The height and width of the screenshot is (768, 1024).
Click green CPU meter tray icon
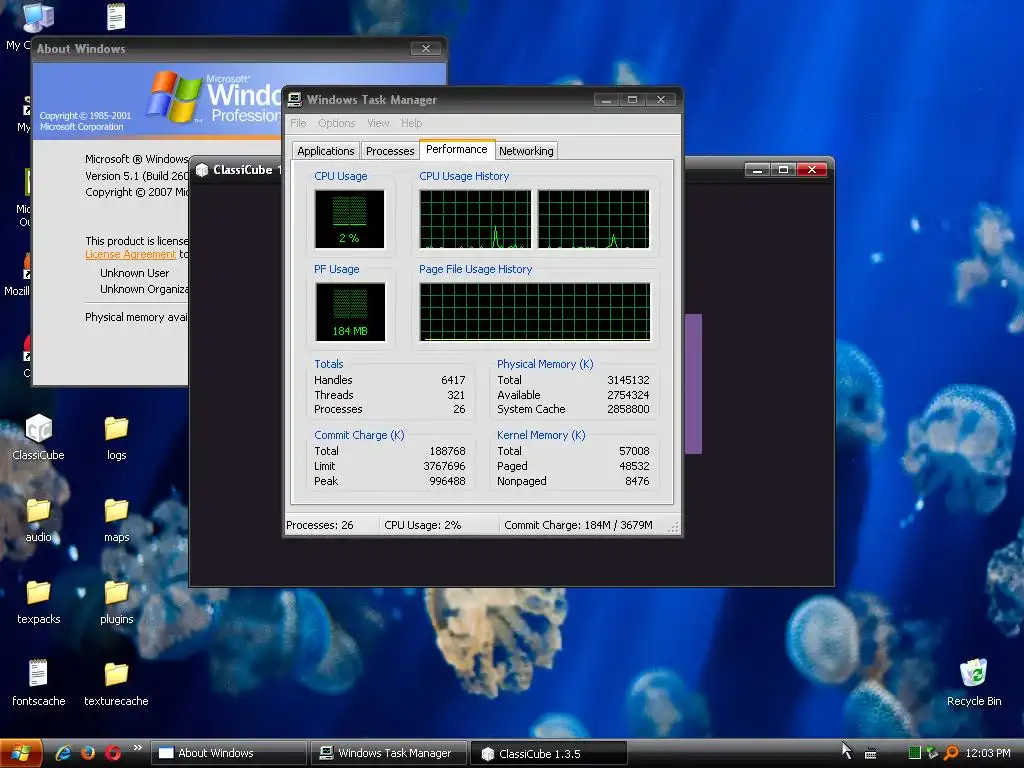pyautogui.click(x=915, y=753)
